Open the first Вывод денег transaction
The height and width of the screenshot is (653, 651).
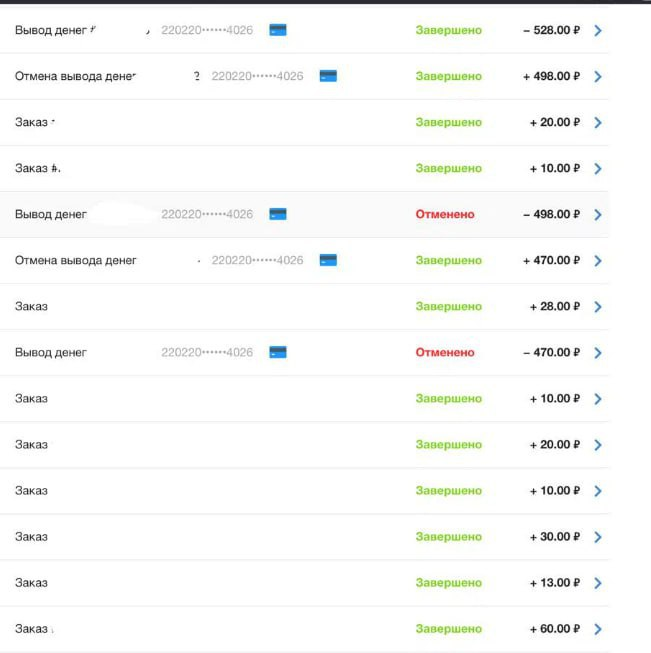pyautogui.click(x=51, y=30)
